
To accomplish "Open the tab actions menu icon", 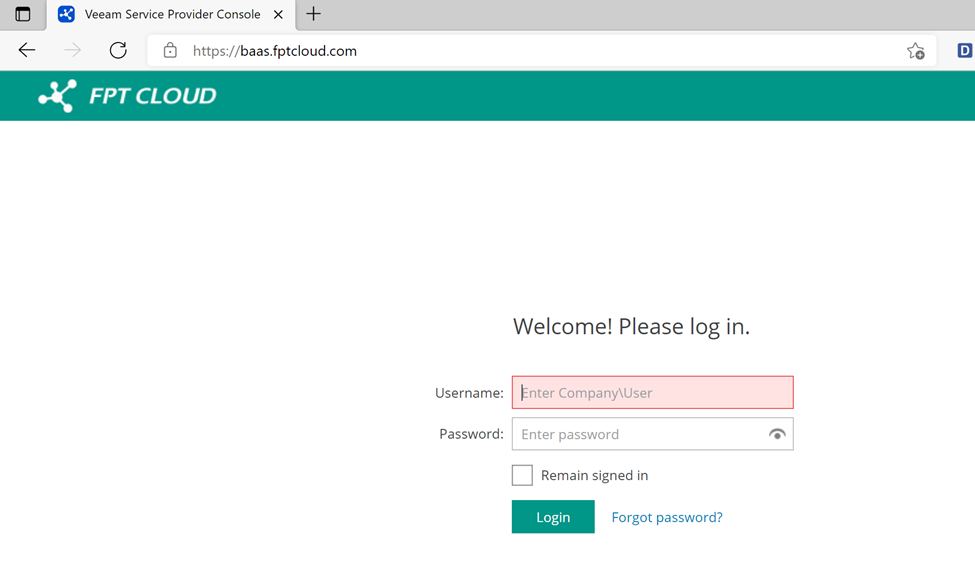I will click(x=22, y=14).
